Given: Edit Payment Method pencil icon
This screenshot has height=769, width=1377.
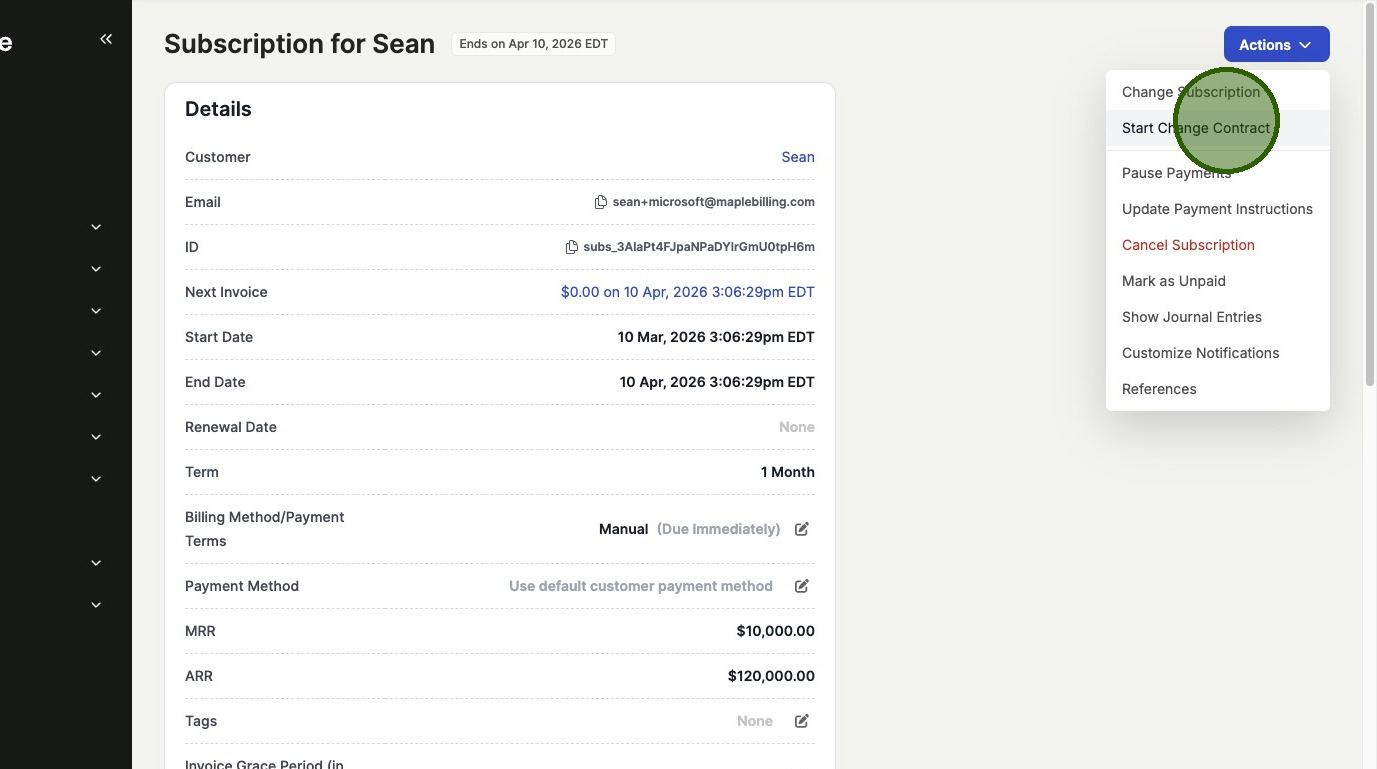Looking at the screenshot, I should click(801, 586).
